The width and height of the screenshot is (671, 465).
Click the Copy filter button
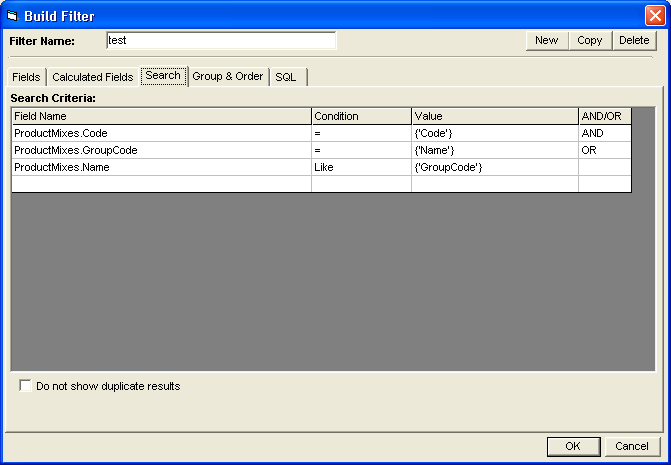[589, 40]
